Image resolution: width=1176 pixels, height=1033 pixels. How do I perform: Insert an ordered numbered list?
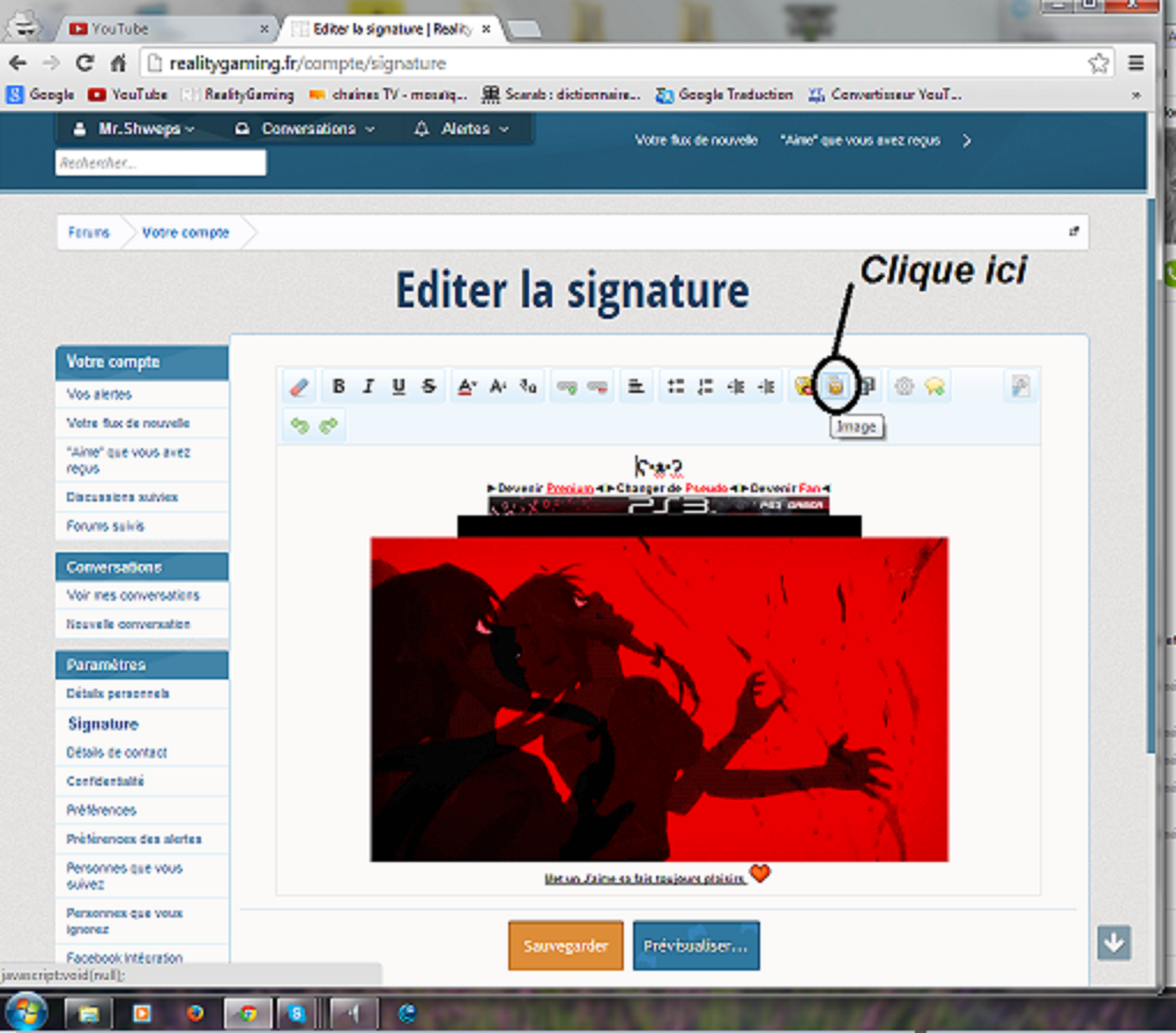pyautogui.click(x=706, y=386)
